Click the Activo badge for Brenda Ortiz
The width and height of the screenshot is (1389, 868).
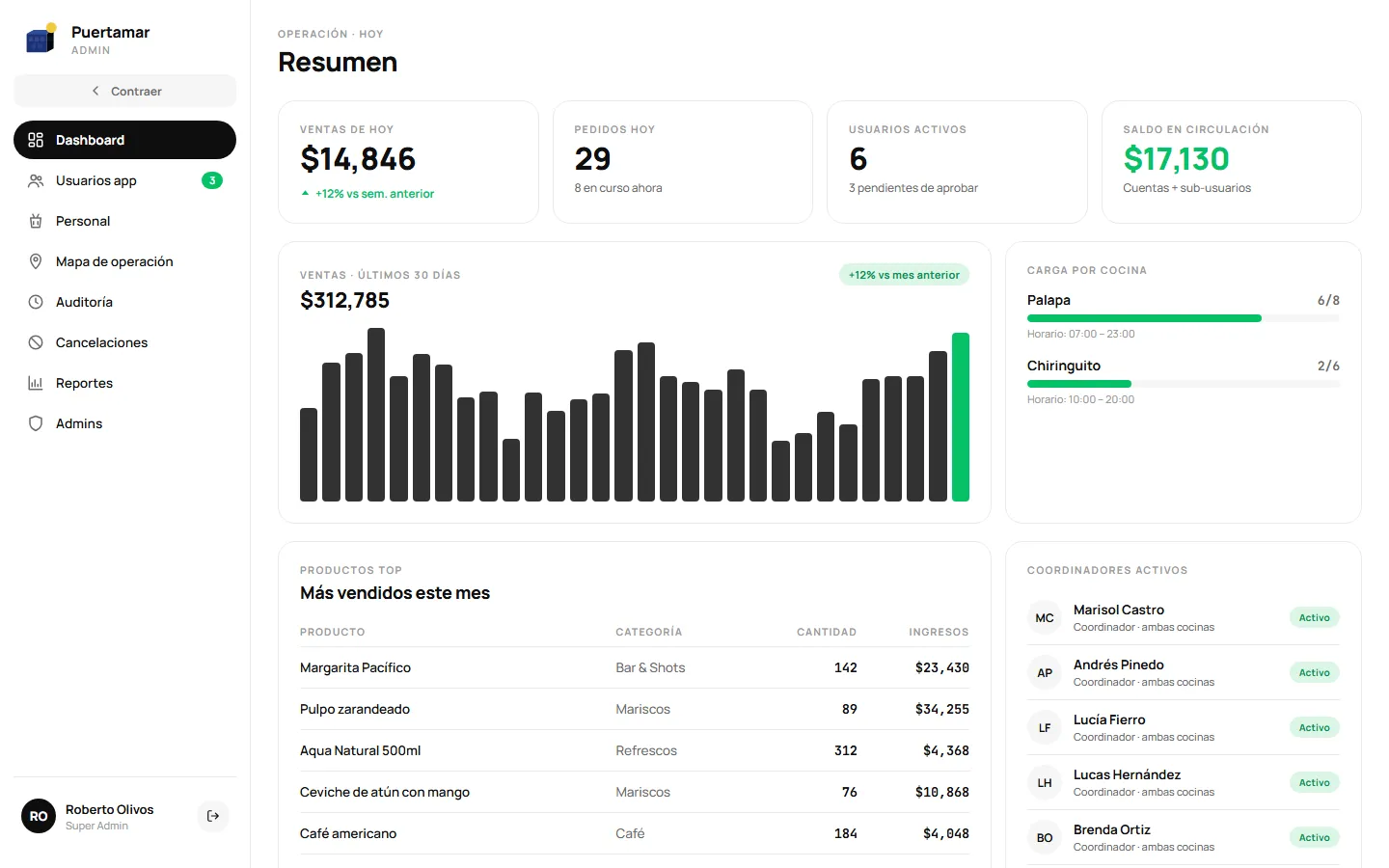click(x=1314, y=837)
